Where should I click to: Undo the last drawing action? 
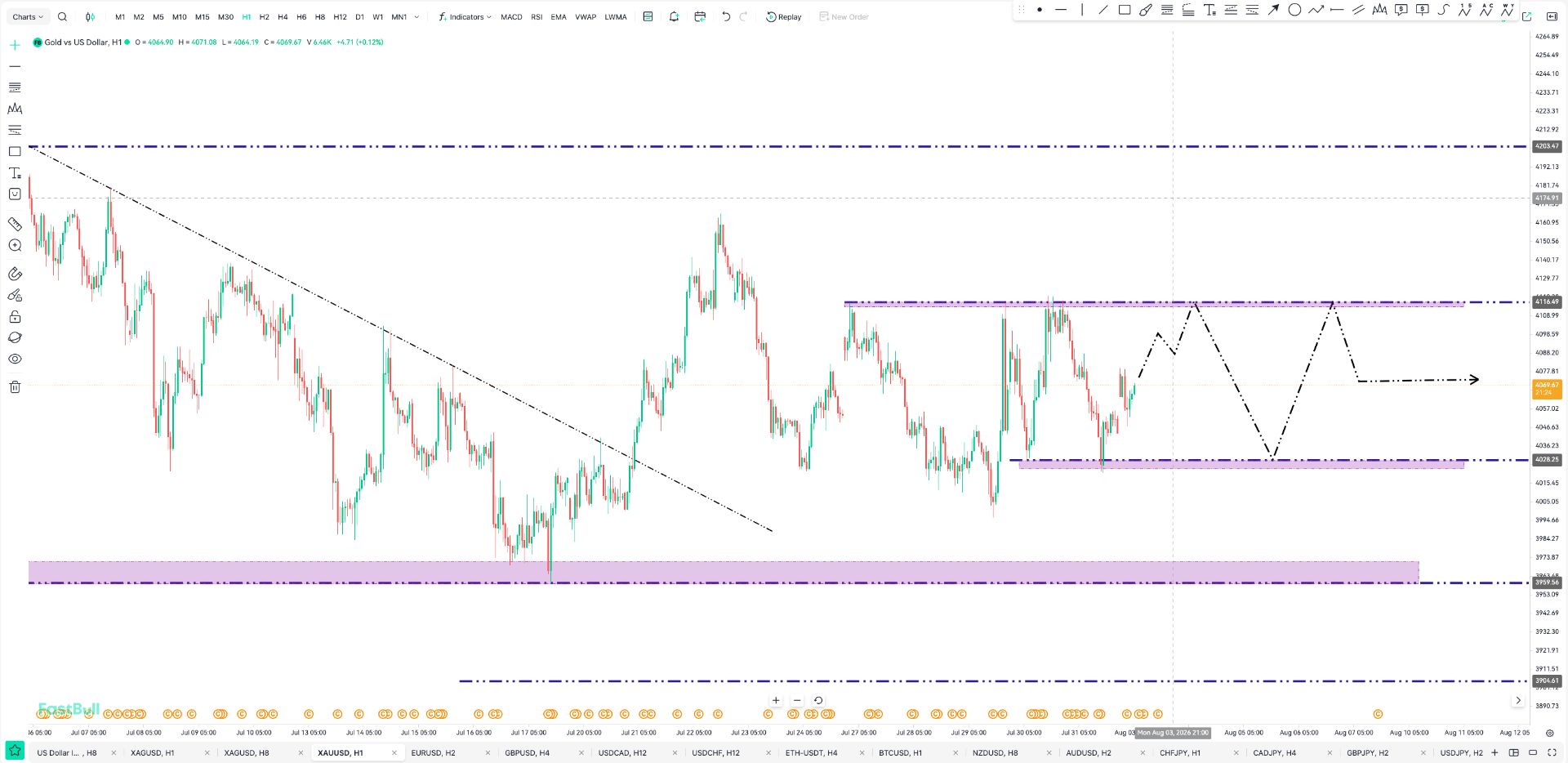pyautogui.click(x=726, y=17)
